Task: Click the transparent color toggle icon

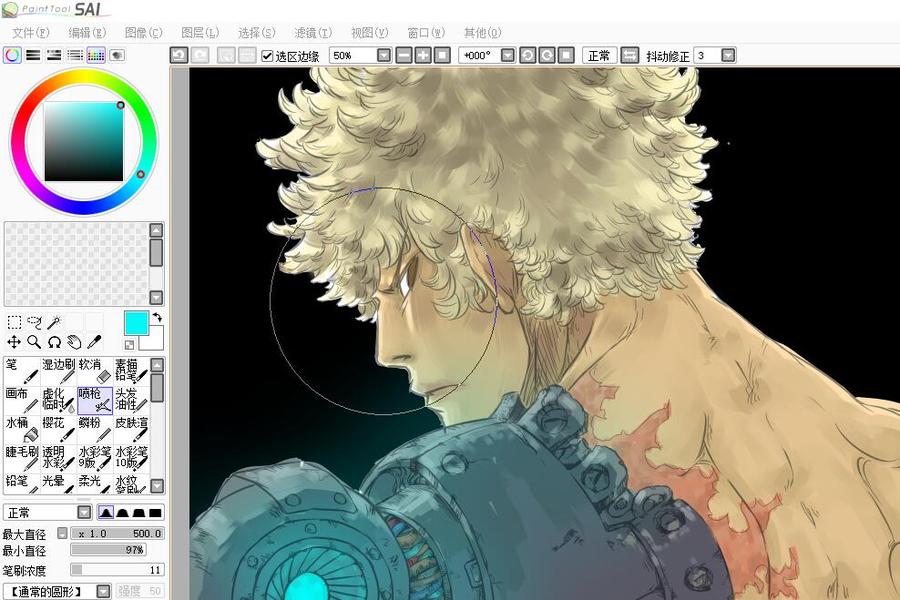Action: click(x=130, y=344)
